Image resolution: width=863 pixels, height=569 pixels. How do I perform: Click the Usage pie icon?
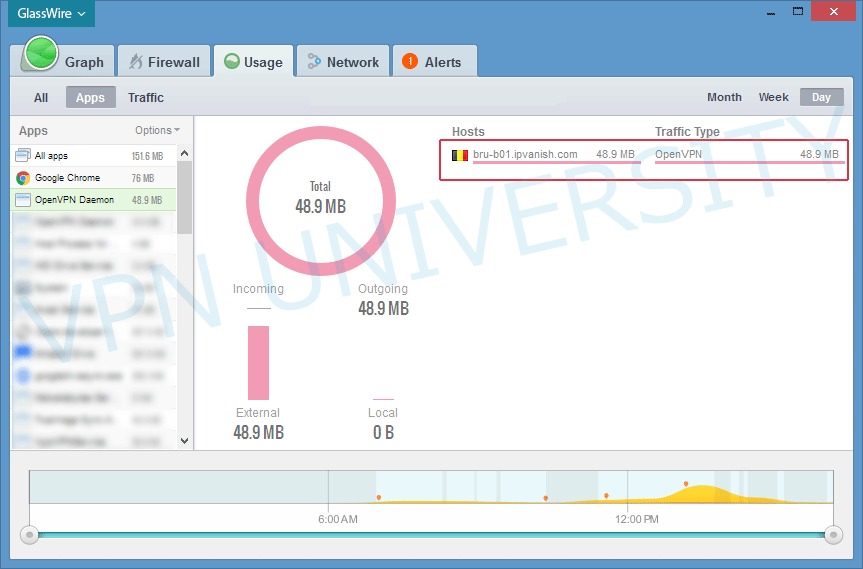click(232, 61)
